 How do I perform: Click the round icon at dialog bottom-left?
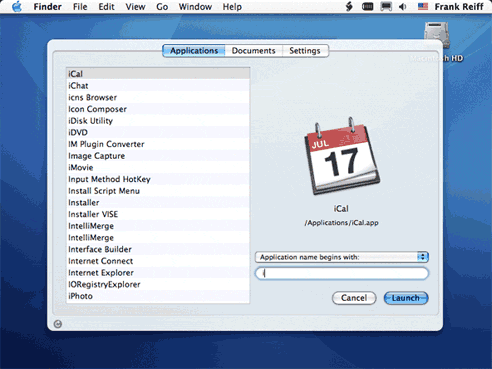click(x=58, y=324)
